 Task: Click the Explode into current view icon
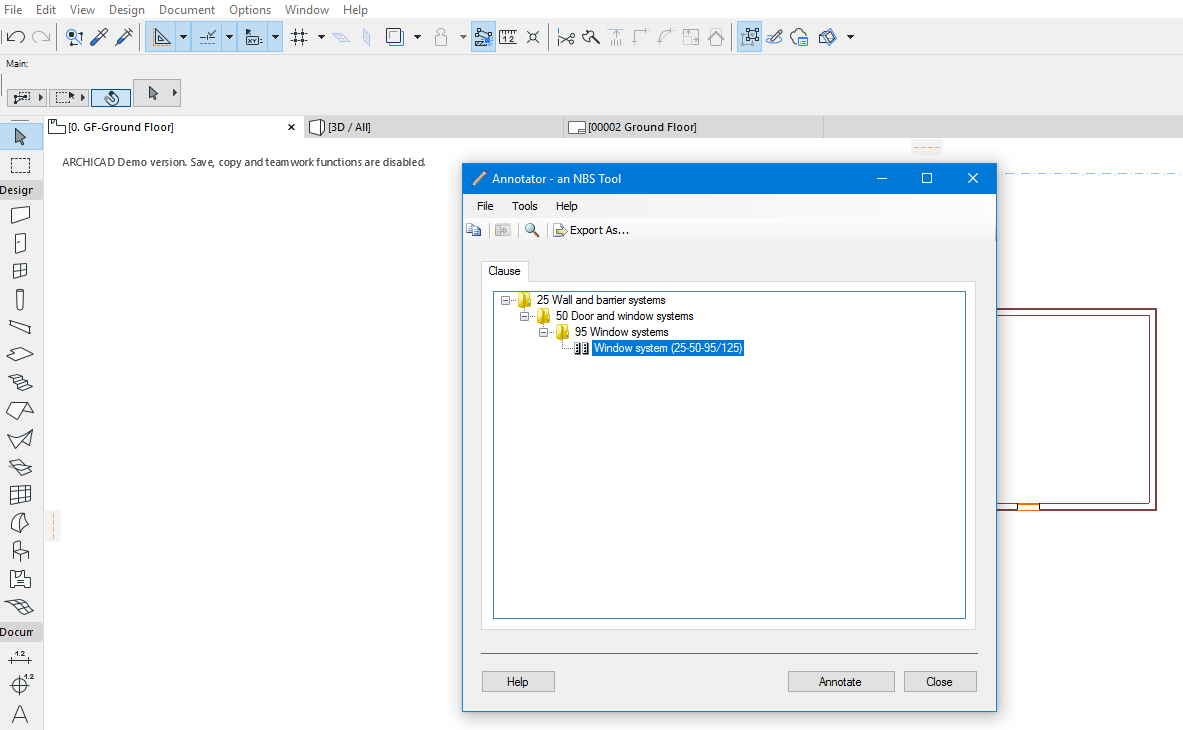click(533, 37)
